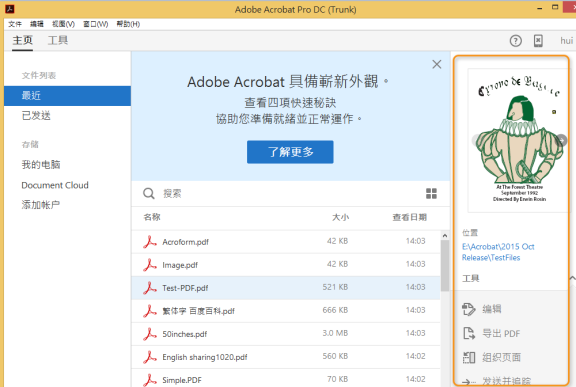Open the 帮助(H) menu
Screen dimensions: 576x387
tap(128, 24)
